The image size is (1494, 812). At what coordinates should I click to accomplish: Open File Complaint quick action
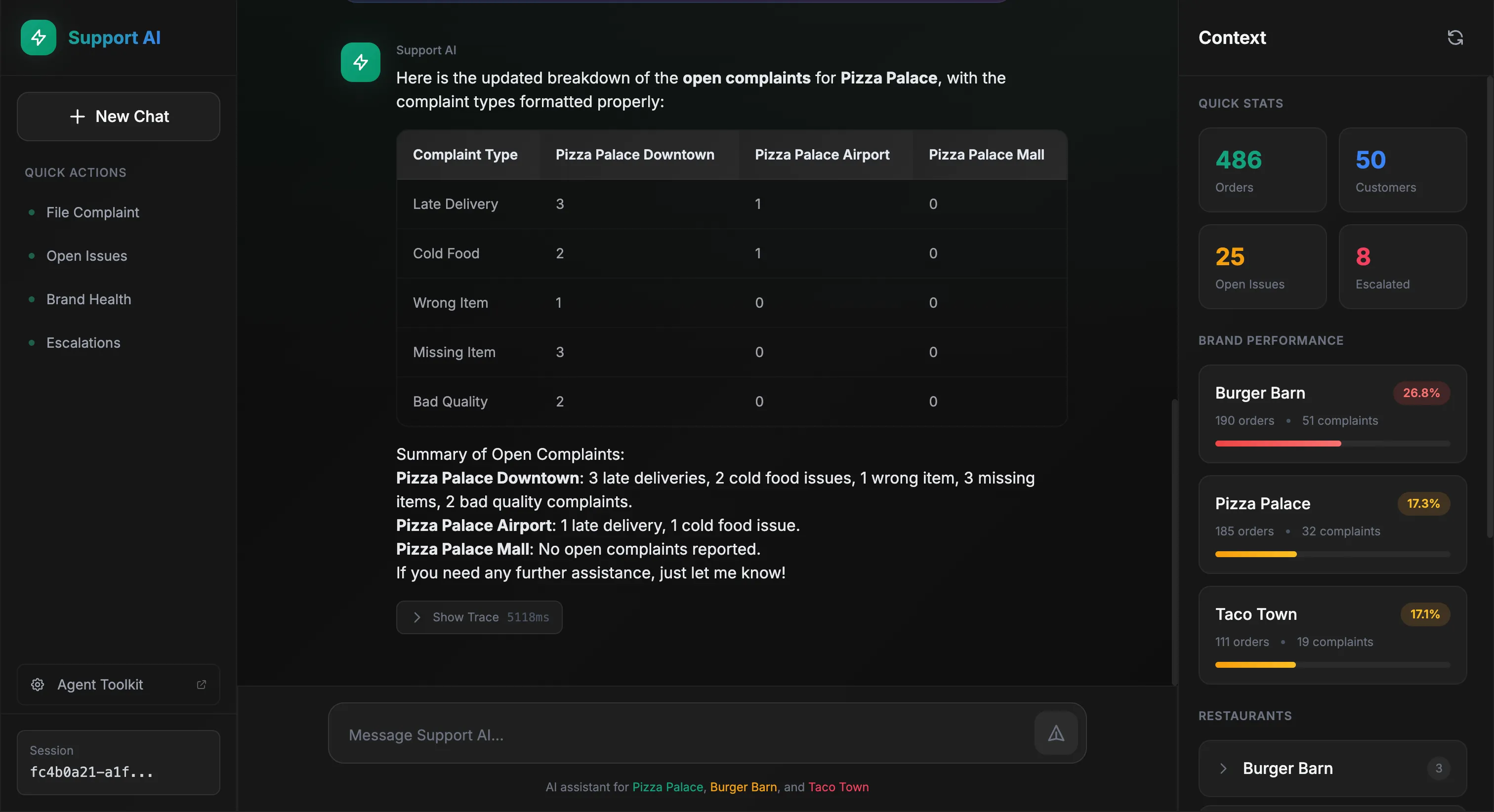93,212
